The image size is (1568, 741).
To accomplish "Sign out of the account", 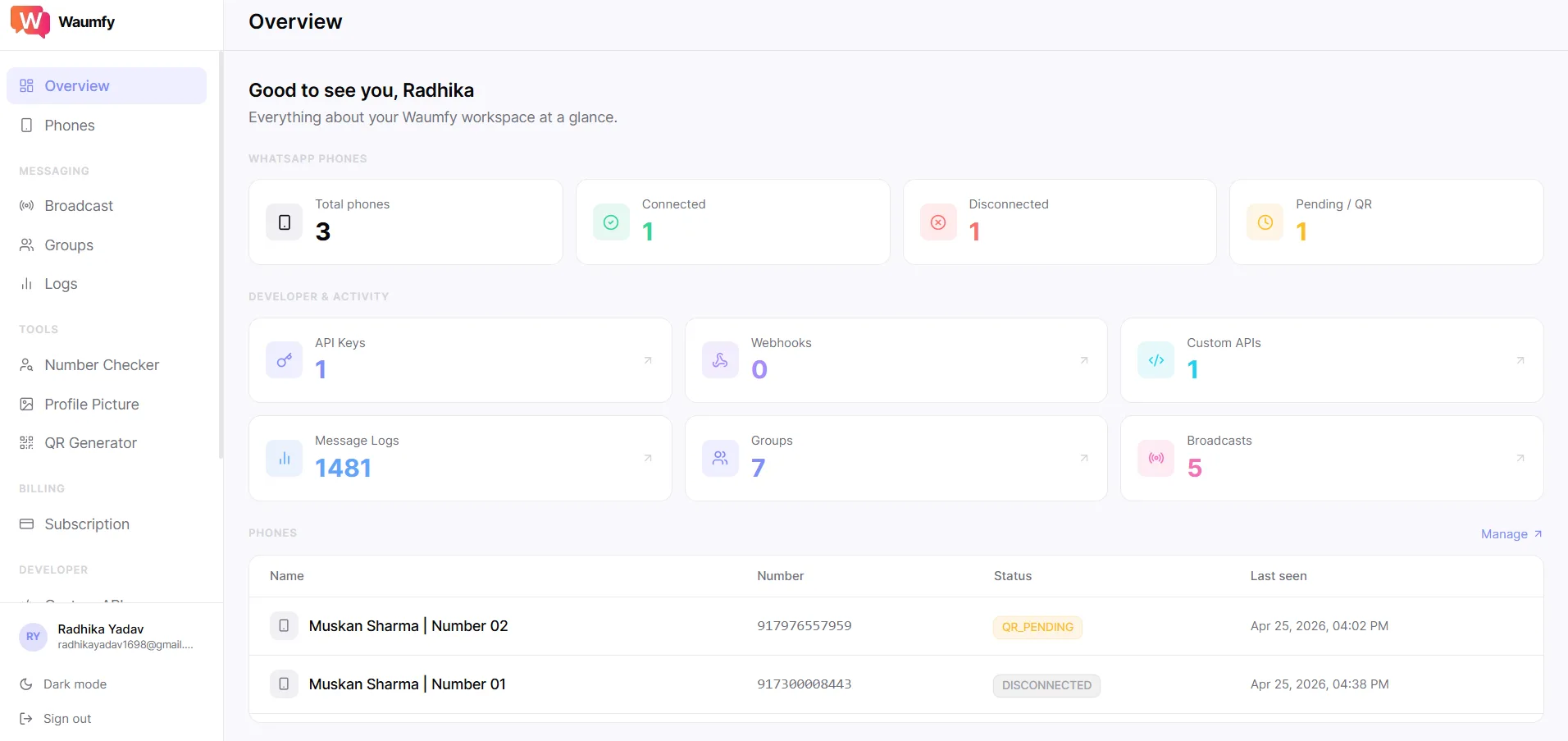I will point(66,719).
